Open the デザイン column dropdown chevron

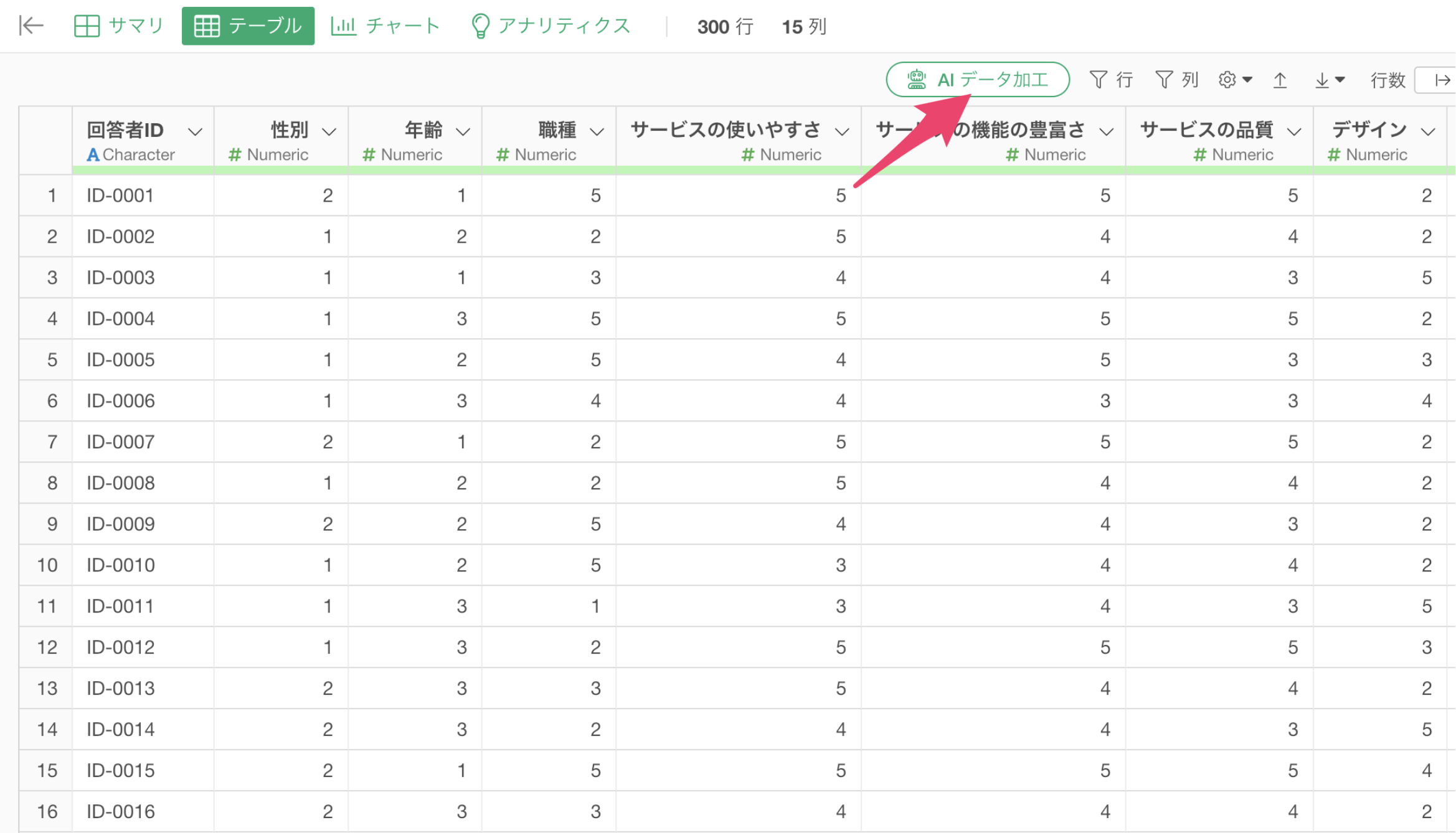tap(1428, 131)
